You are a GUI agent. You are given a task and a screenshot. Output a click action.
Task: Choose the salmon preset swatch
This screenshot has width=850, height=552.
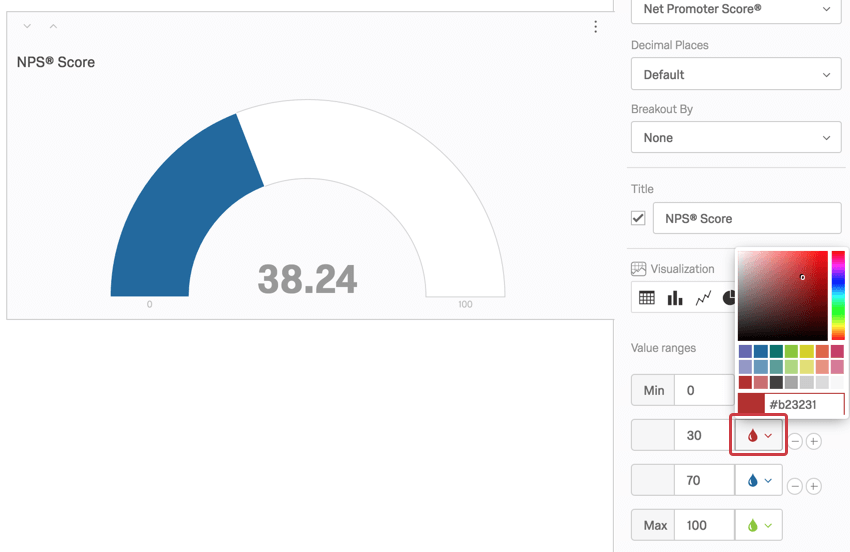822,367
